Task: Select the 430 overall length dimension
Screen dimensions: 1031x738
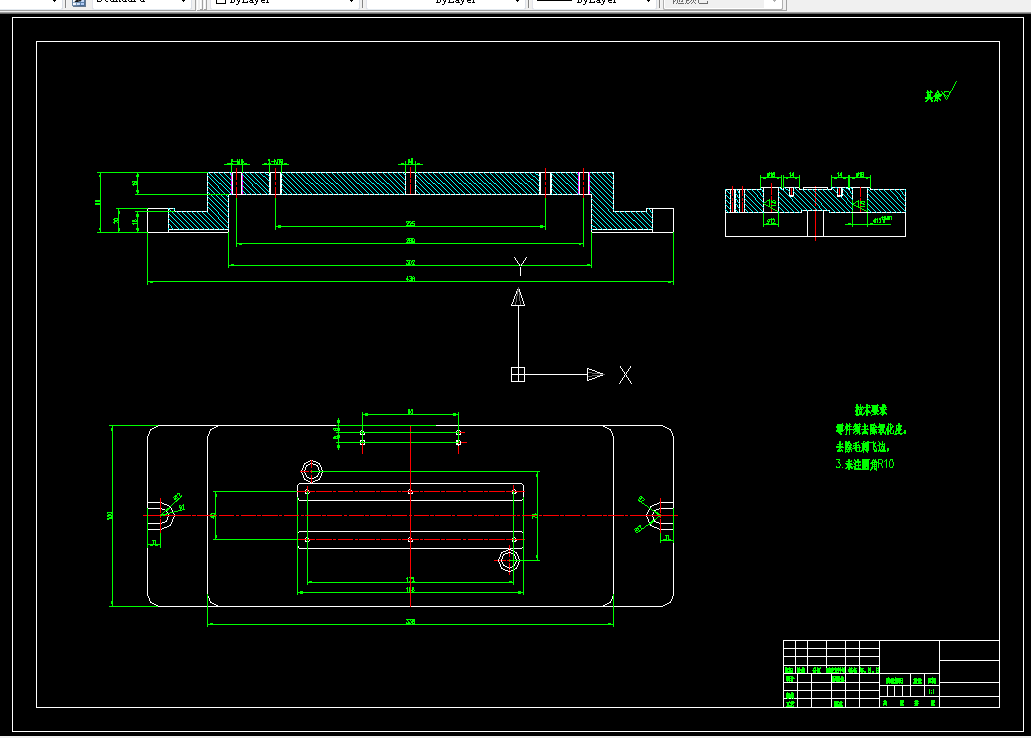Action: click(410, 279)
